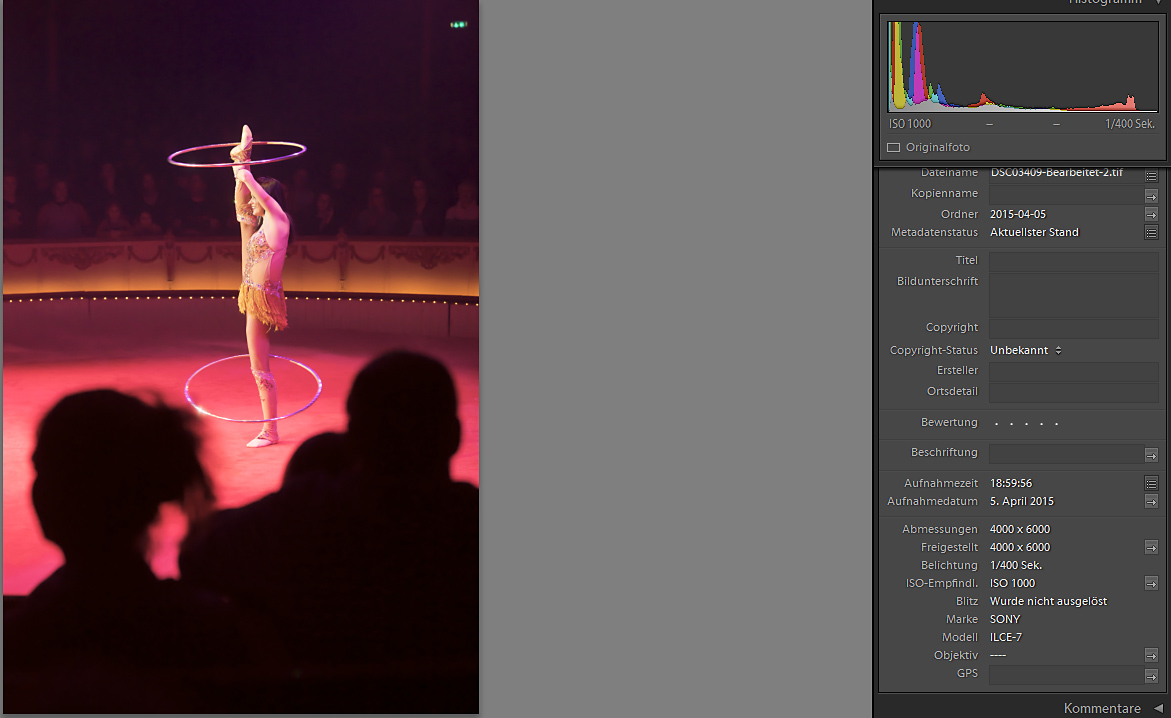Click into the Titel input field
Viewport: 1171px width, 718px height.
click(x=1073, y=261)
